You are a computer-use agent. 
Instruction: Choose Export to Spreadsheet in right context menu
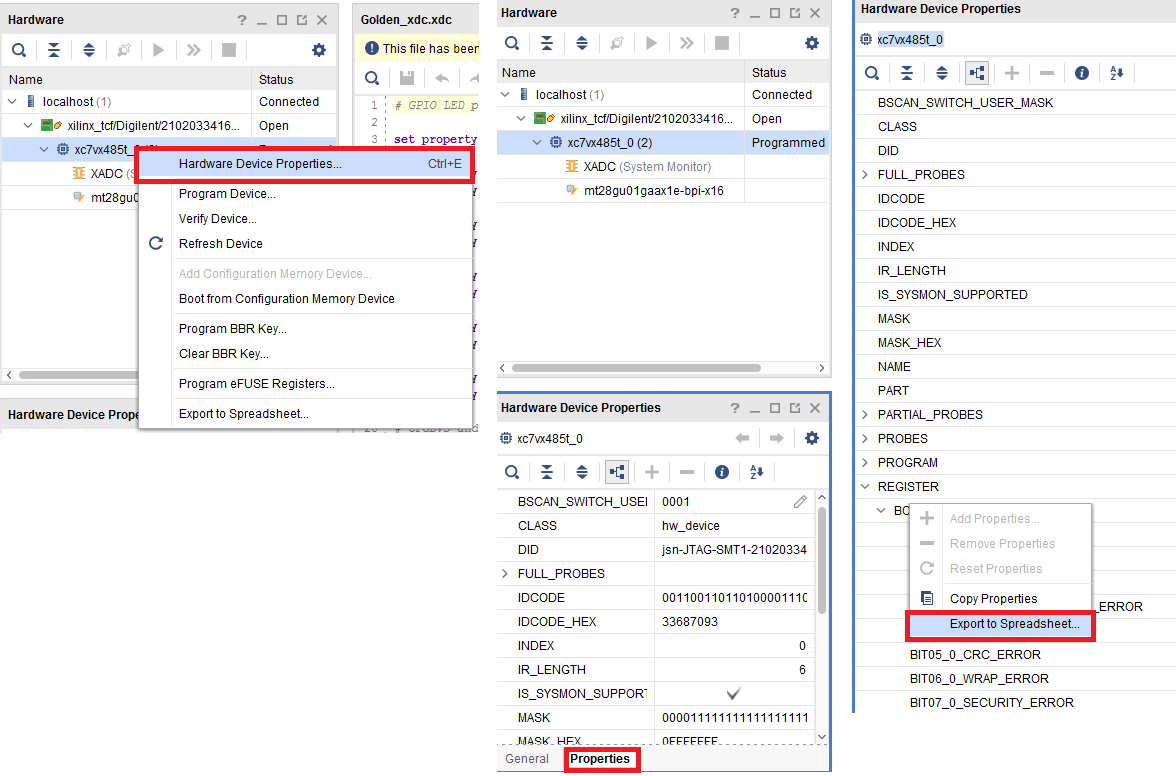pyautogui.click(x=1014, y=624)
